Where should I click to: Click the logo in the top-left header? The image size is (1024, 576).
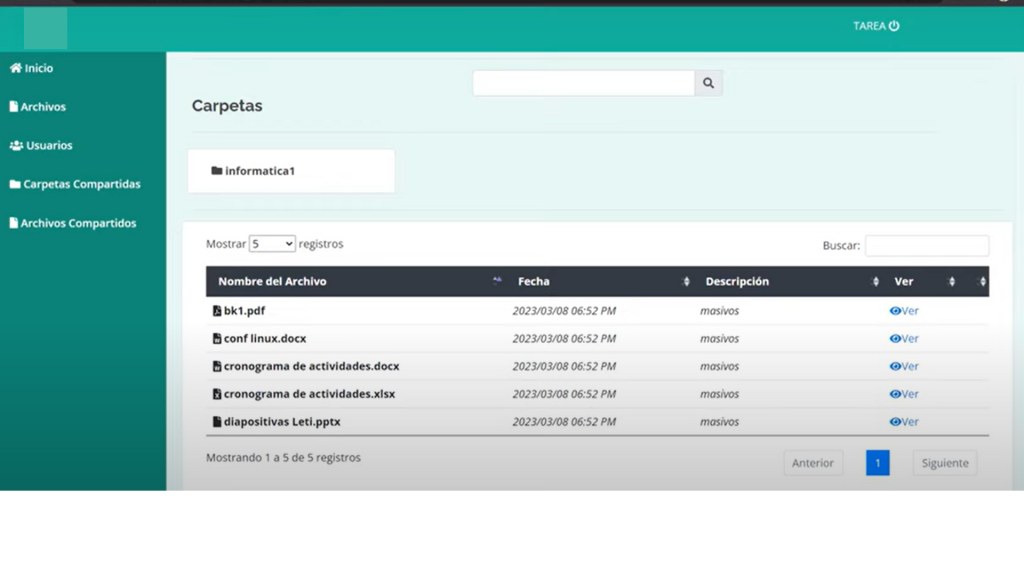pyautogui.click(x=46, y=28)
